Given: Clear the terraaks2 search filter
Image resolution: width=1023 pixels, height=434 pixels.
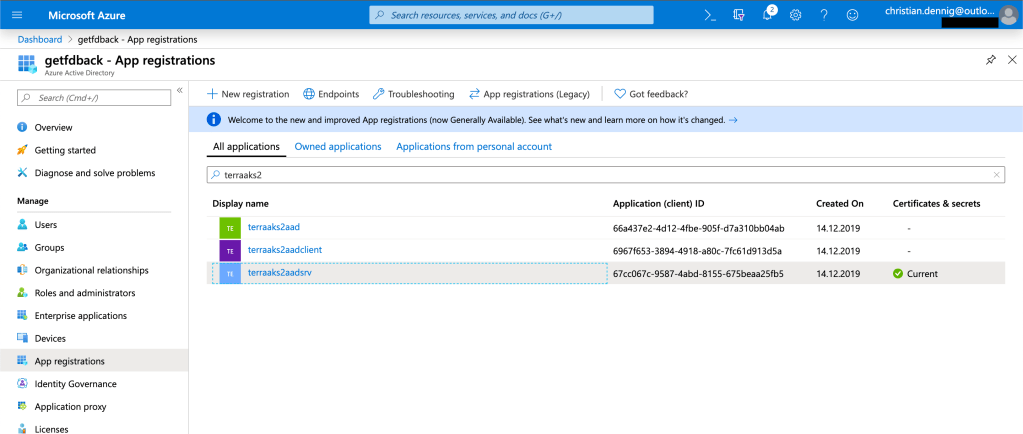Looking at the screenshot, I should [996, 174].
